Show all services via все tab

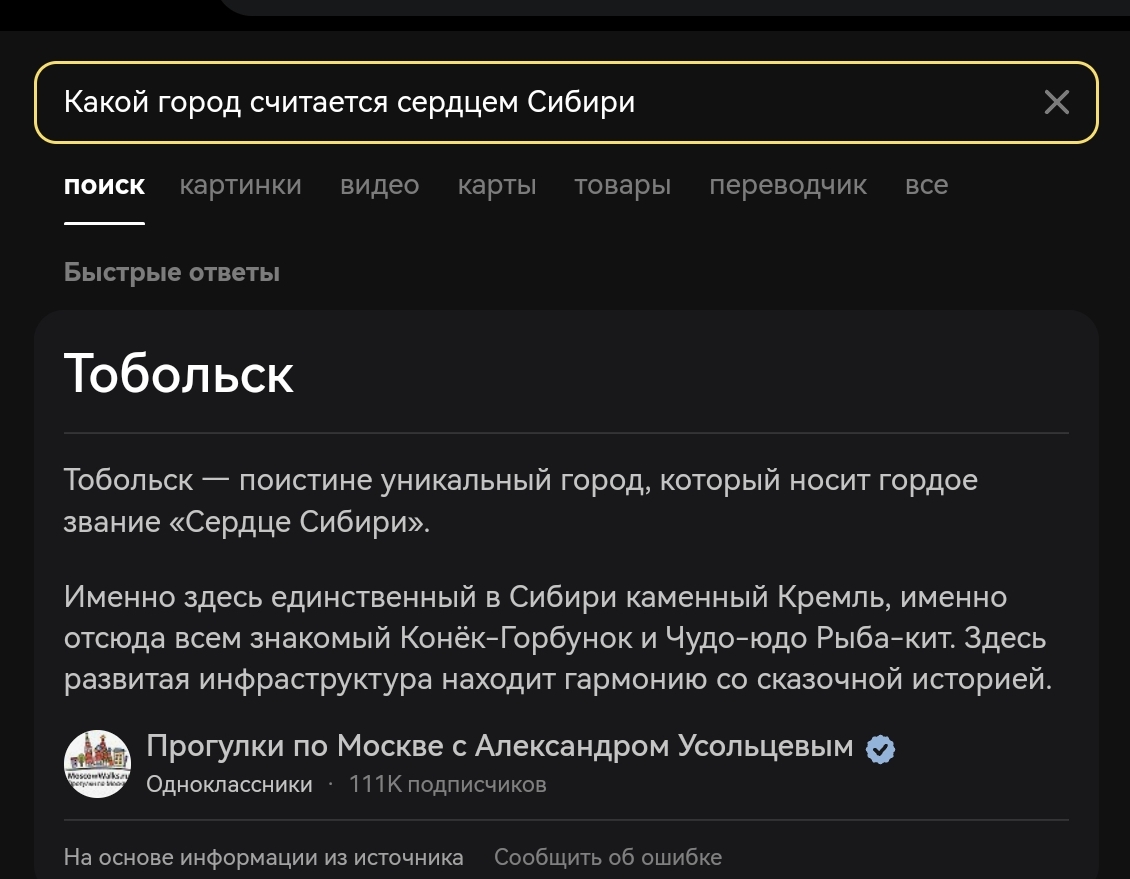coord(926,185)
